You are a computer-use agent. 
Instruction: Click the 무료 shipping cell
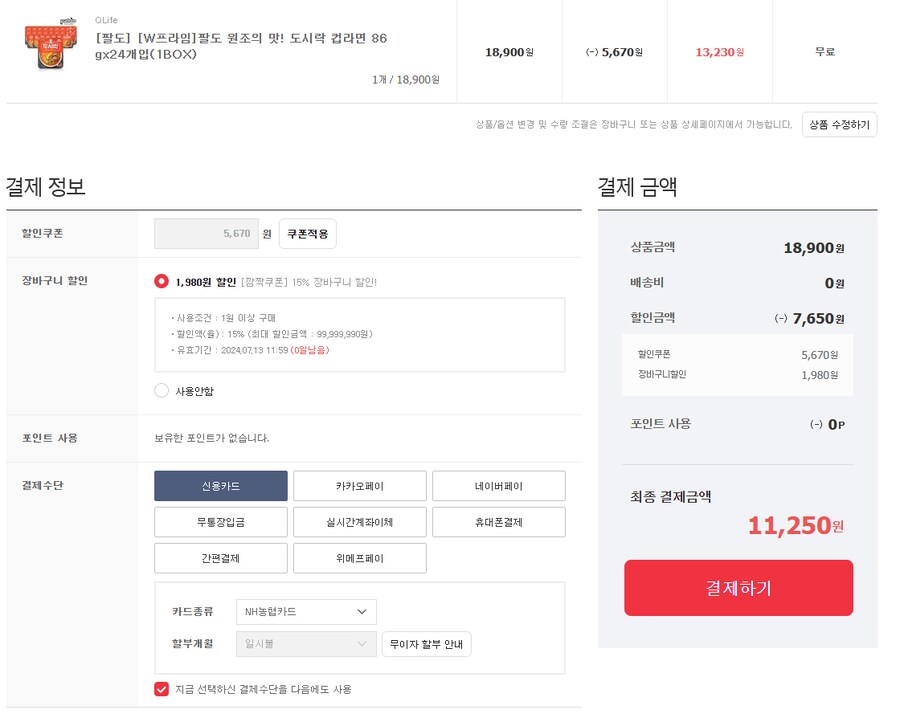(825, 52)
